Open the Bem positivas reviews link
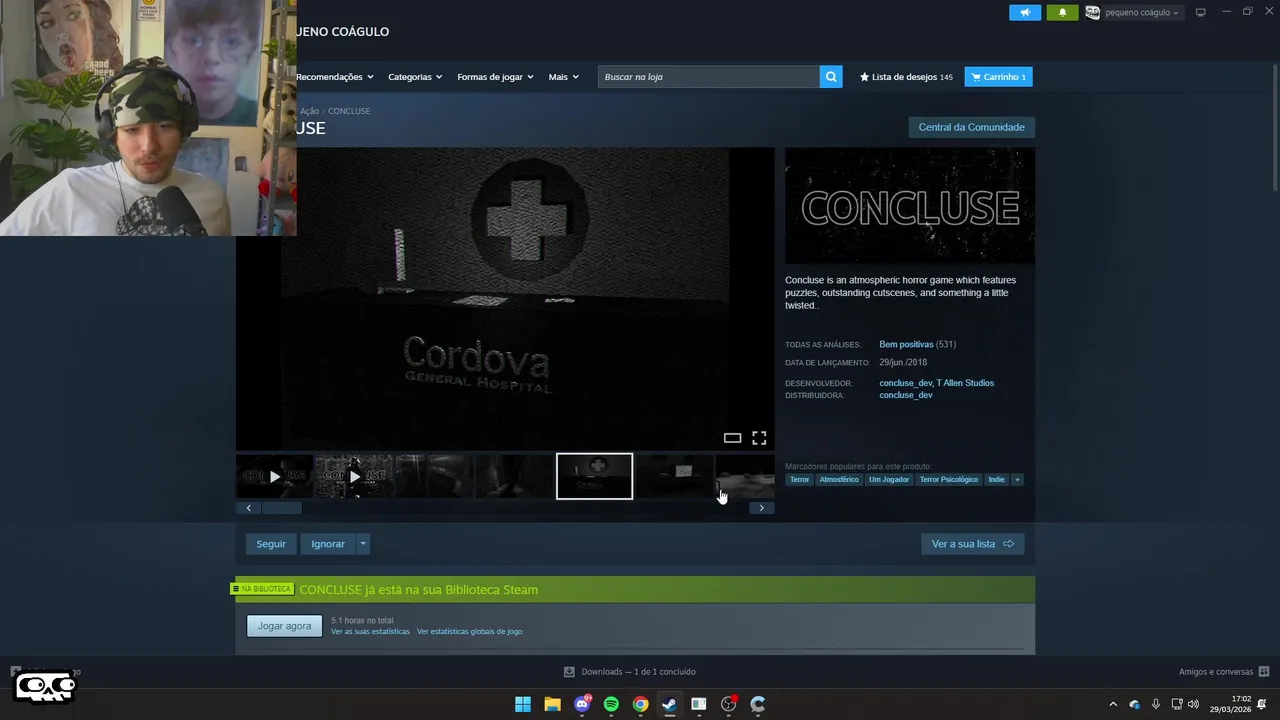 click(906, 344)
